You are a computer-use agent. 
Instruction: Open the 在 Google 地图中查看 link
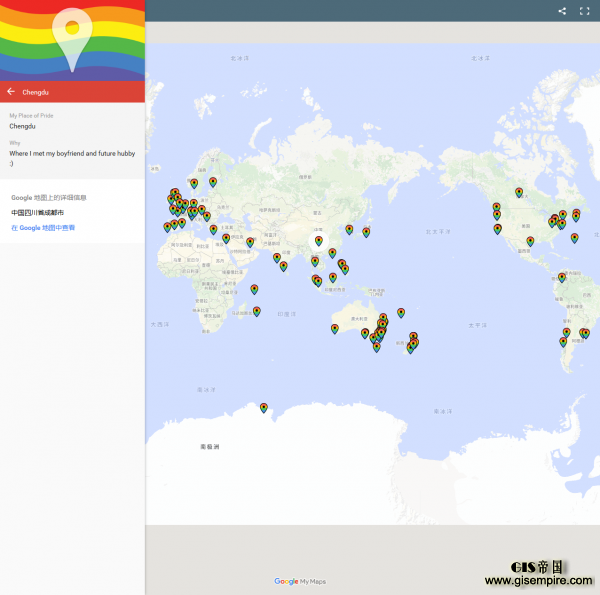click(43, 228)
